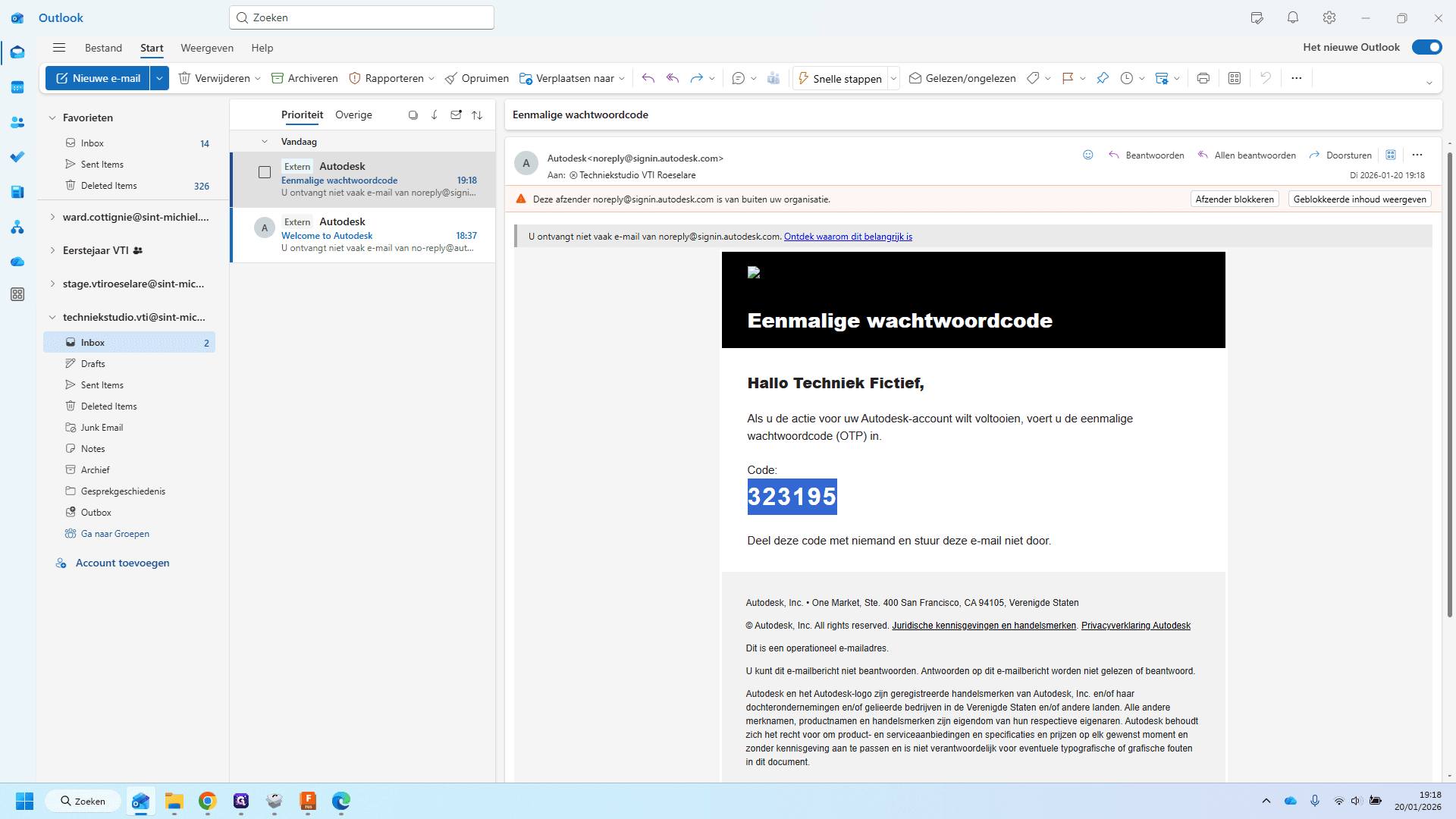
Task: Collapse the Favorieten folder group
Action: click(52, 118)
